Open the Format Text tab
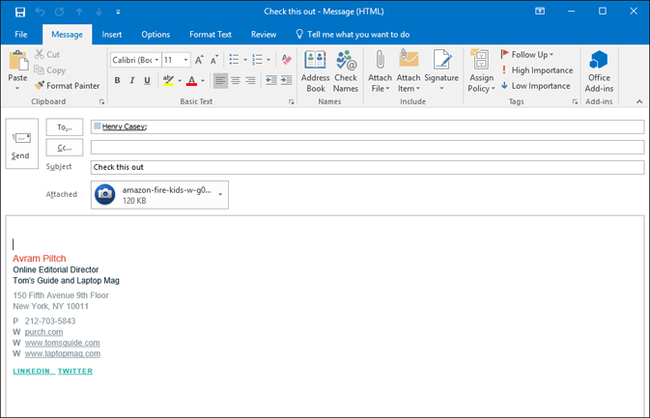650x418 pixels. pyautogui.click(x=210, y=34)
